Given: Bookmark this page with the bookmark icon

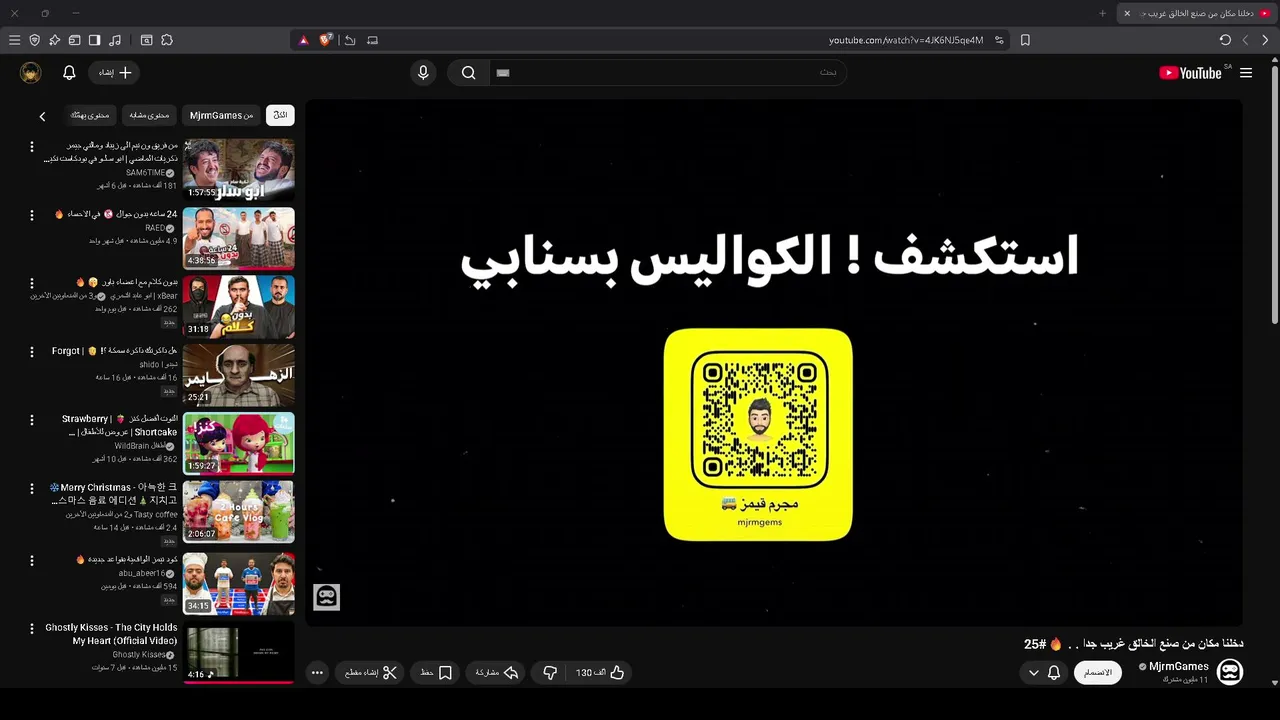Looking at the screenshot, I should click(x=1025, y=40).
